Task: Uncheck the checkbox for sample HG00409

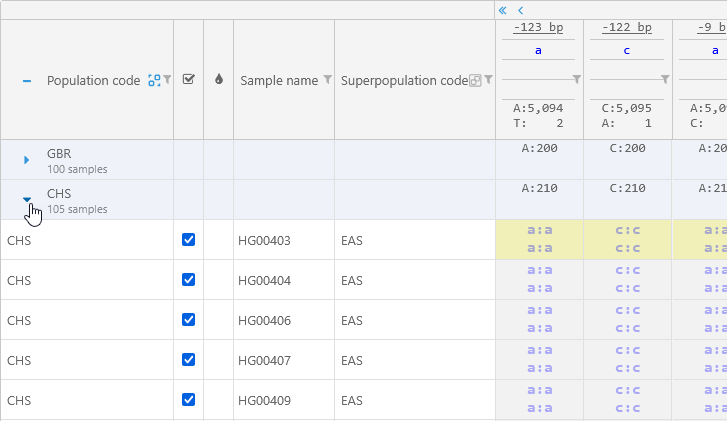Action: pyautogui.click(x=188, y=399)
